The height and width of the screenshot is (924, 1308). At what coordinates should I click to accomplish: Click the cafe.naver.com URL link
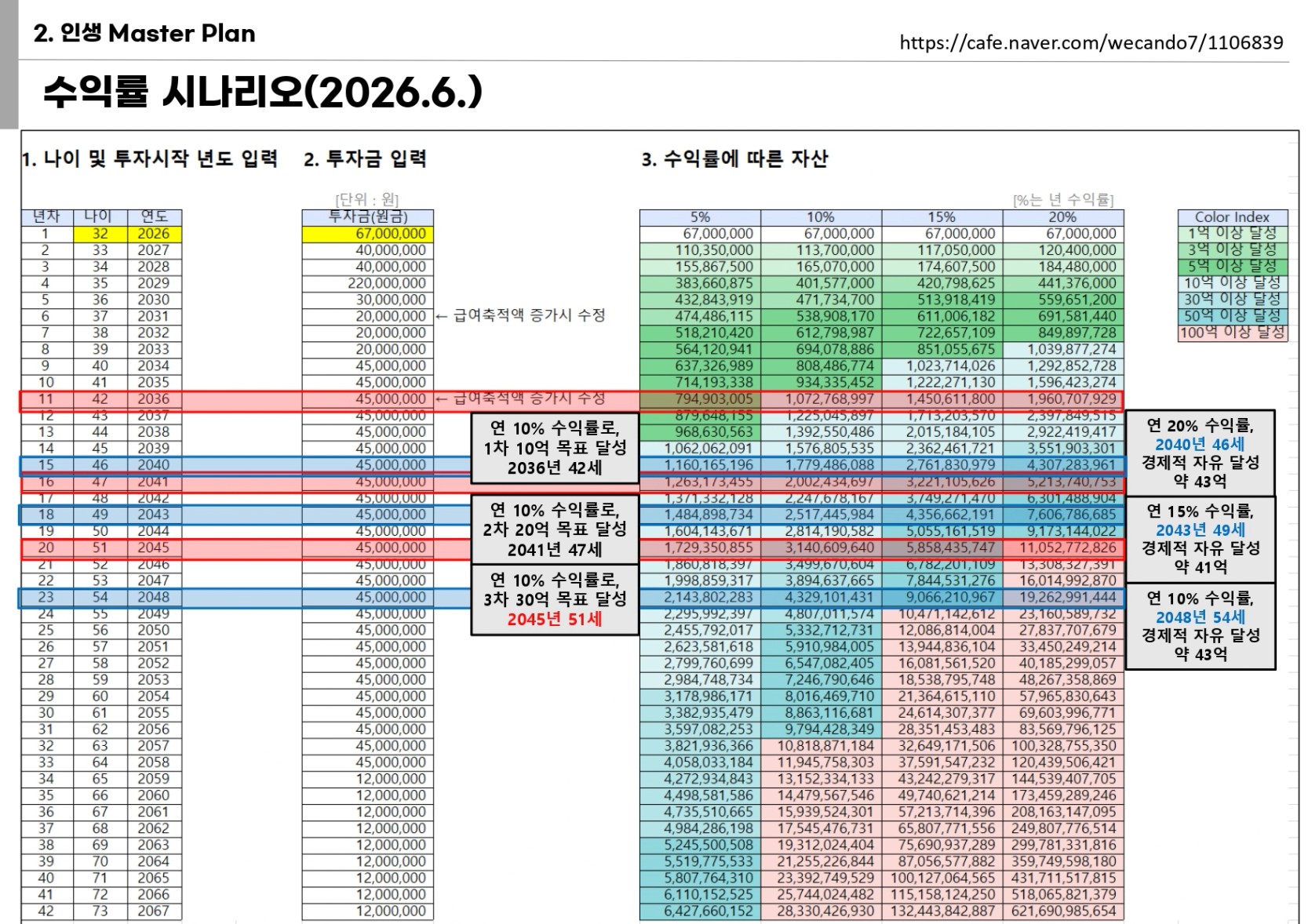1091,42
